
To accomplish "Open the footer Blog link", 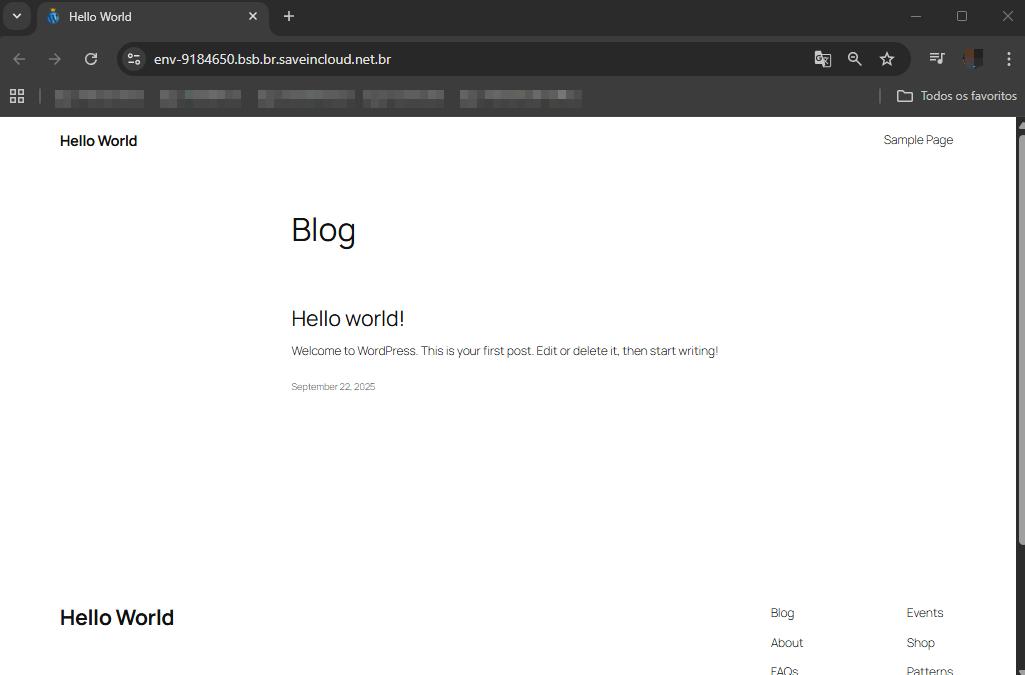I will [x=782, y=613].
